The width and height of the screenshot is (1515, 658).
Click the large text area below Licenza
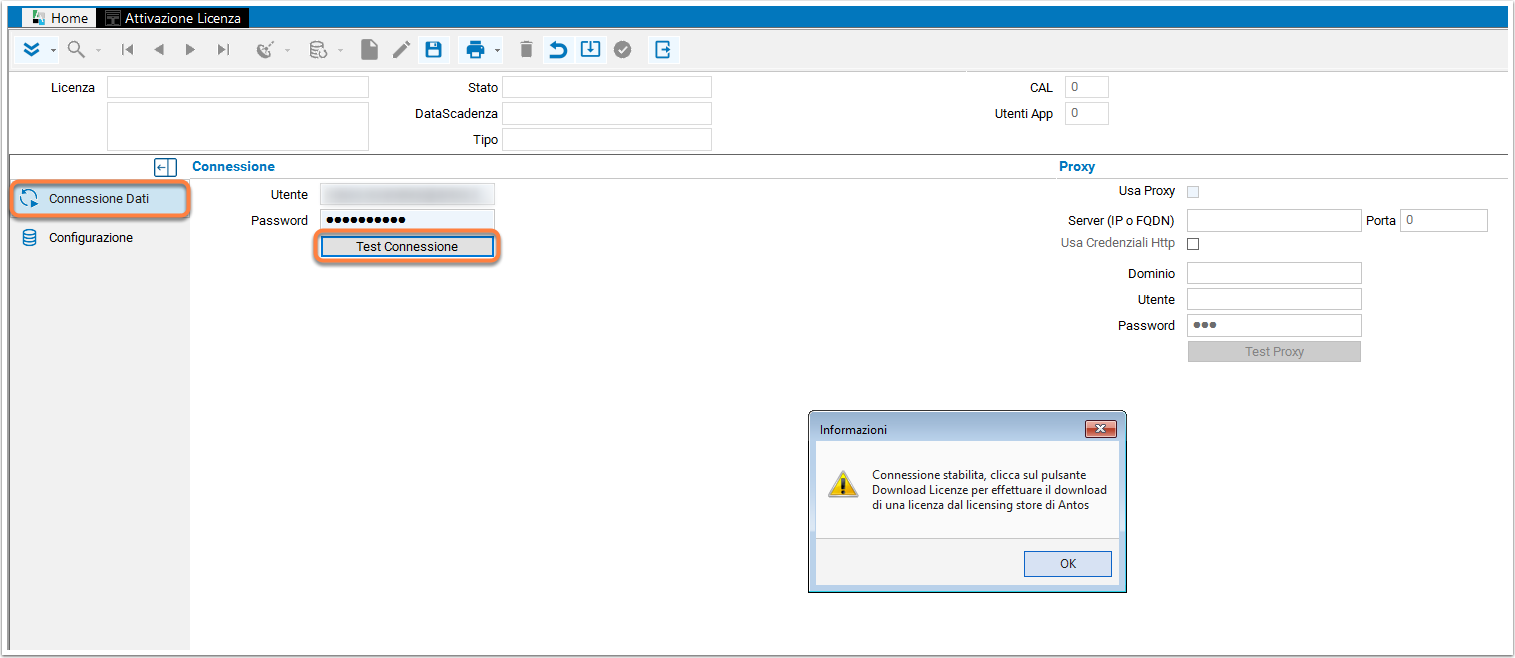coord(238,126)
